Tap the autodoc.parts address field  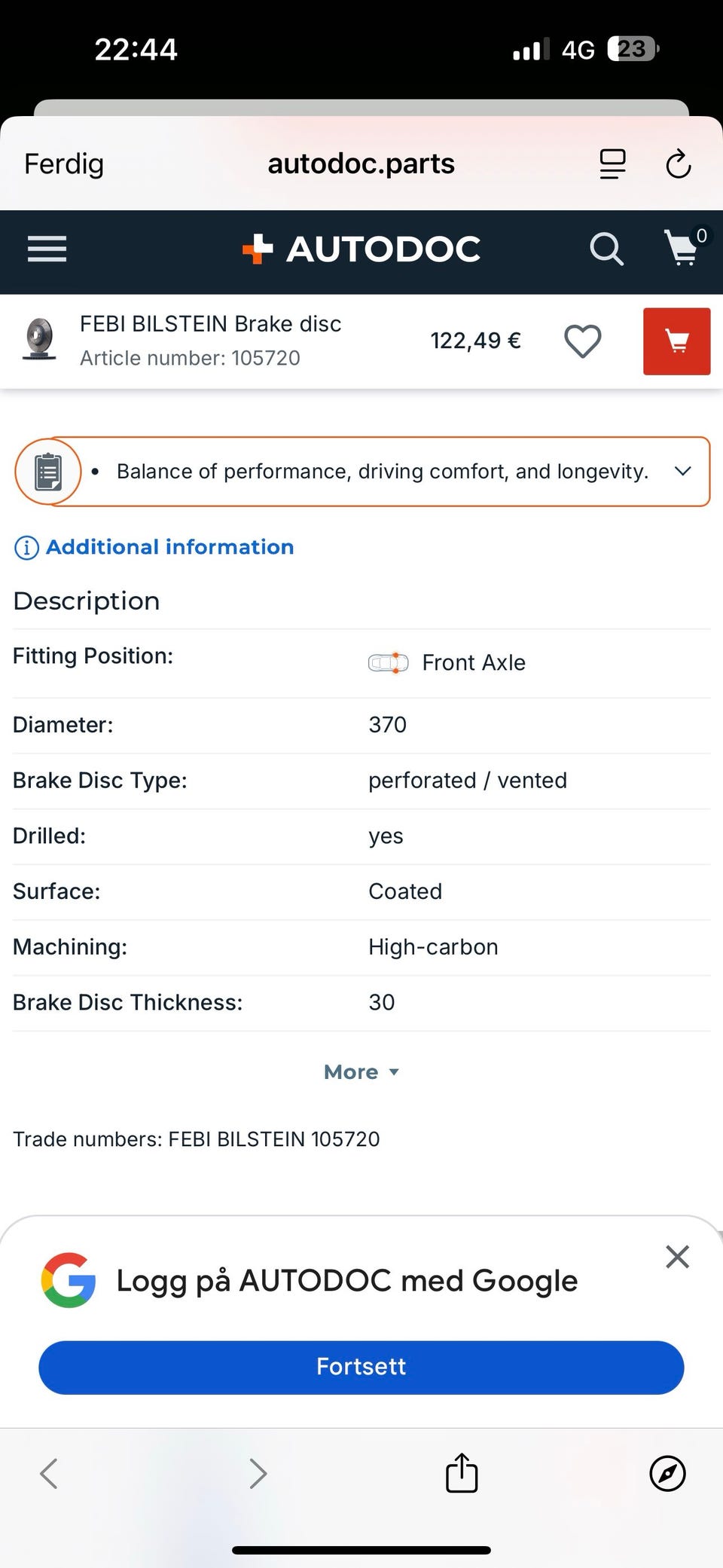point(361,164)
